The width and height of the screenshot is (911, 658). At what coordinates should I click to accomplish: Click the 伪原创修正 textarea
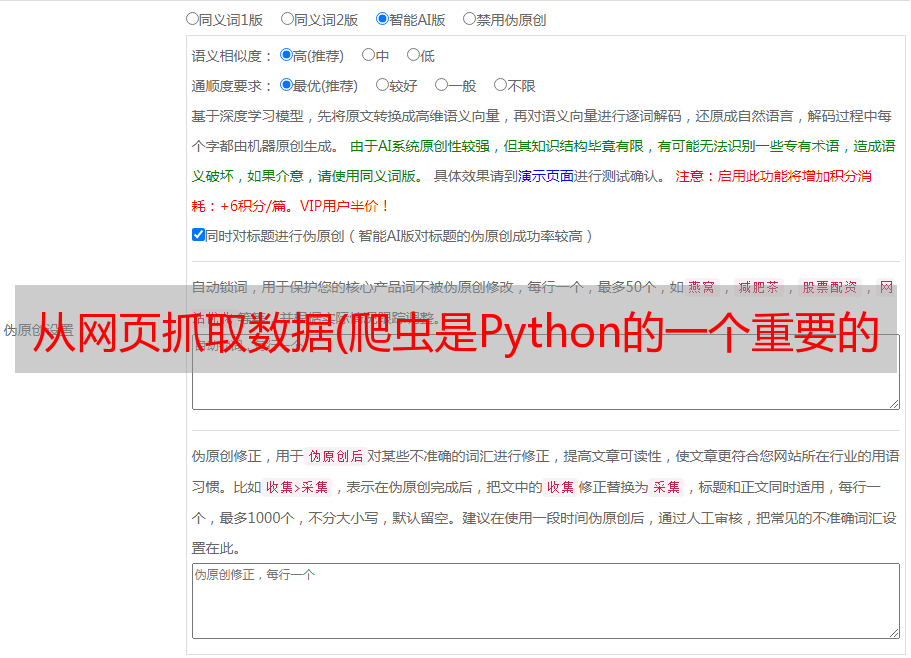(x=546, y=601)
